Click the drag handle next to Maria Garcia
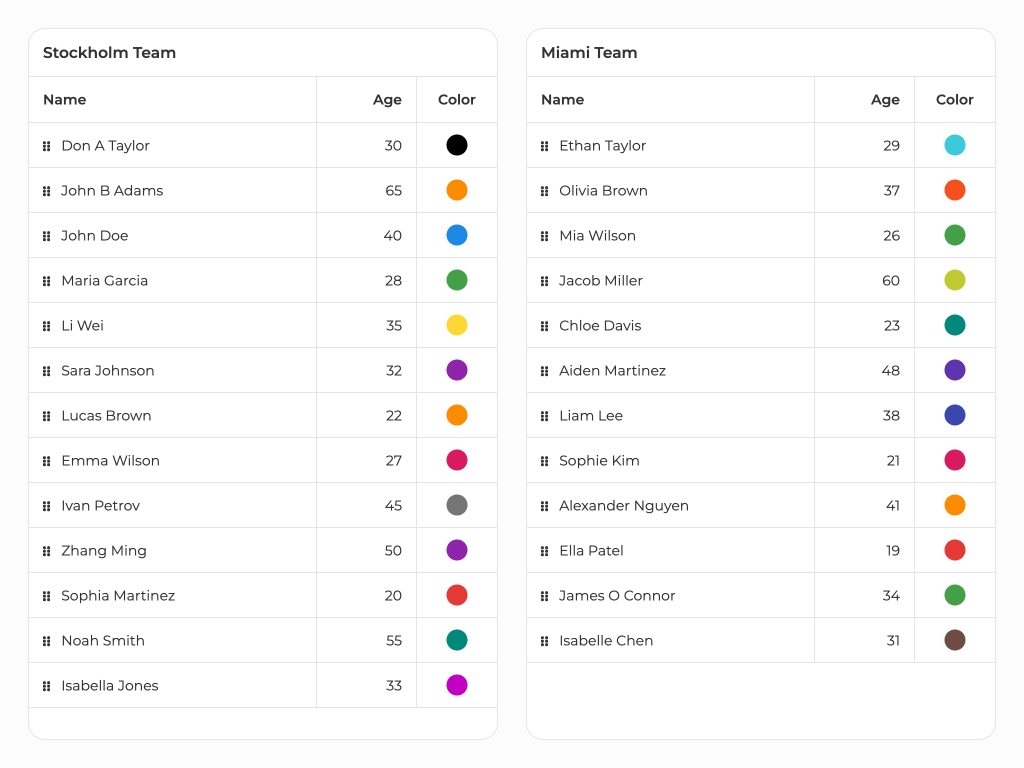This screenshot has height=768, width=1024. click(x=47, y=281)
